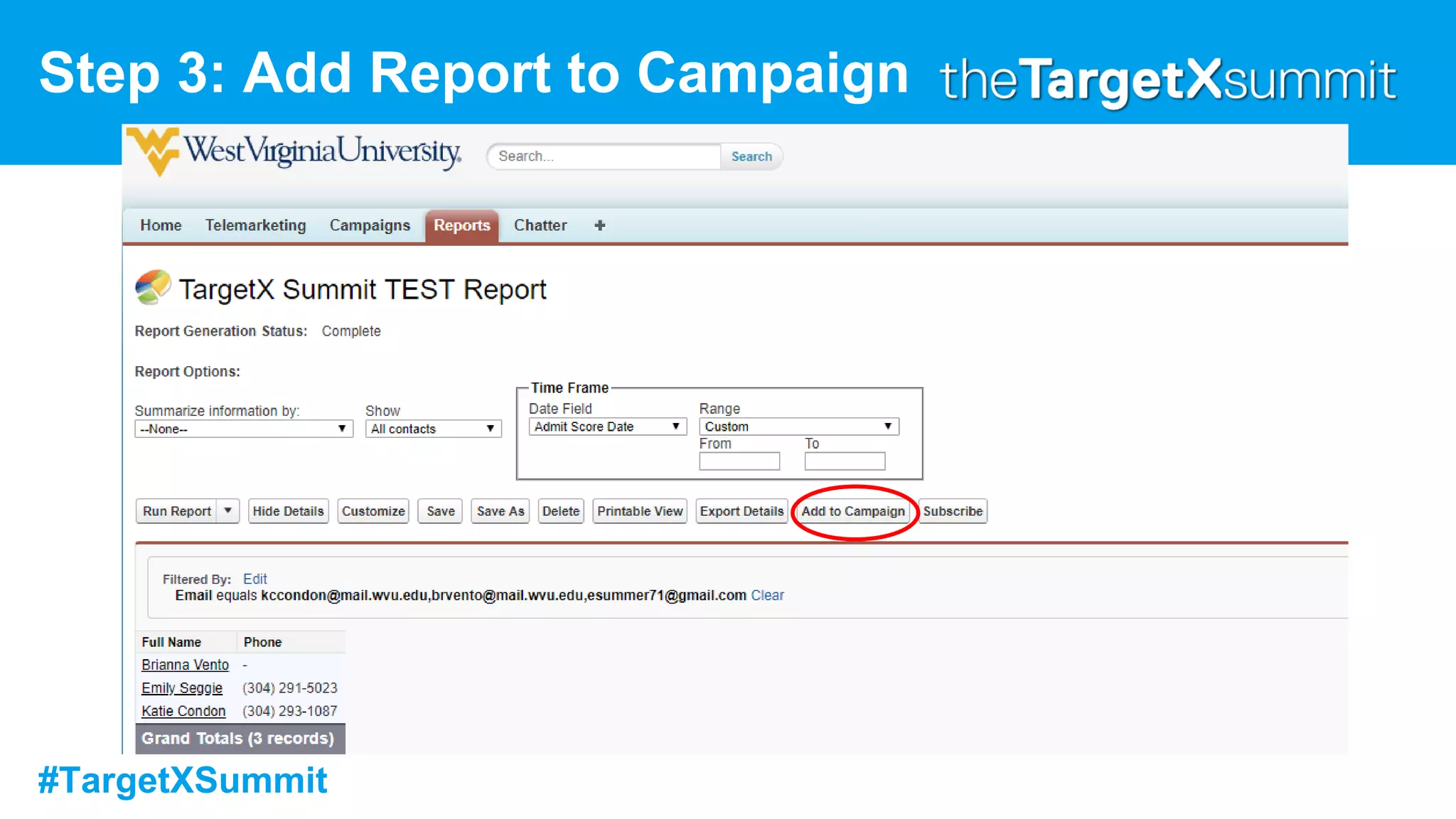Go to the Home tab
Viewport: 1456px width, 819px height.
(x=161, y=225)
